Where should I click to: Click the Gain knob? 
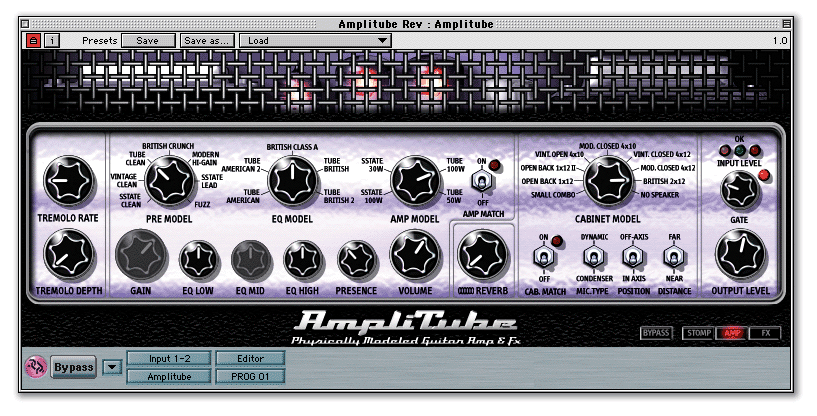pos(142,256)
